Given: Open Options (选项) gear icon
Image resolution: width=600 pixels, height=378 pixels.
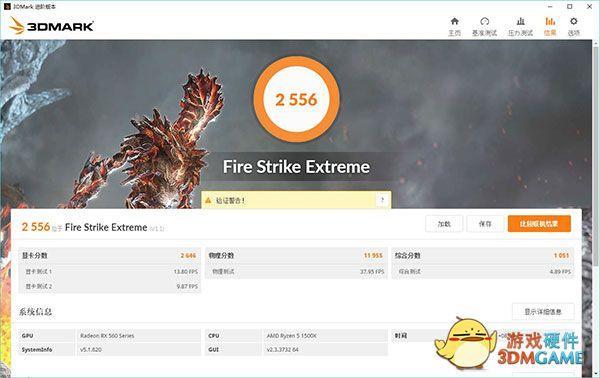Looking at the screenshot, I should (573, 21).
